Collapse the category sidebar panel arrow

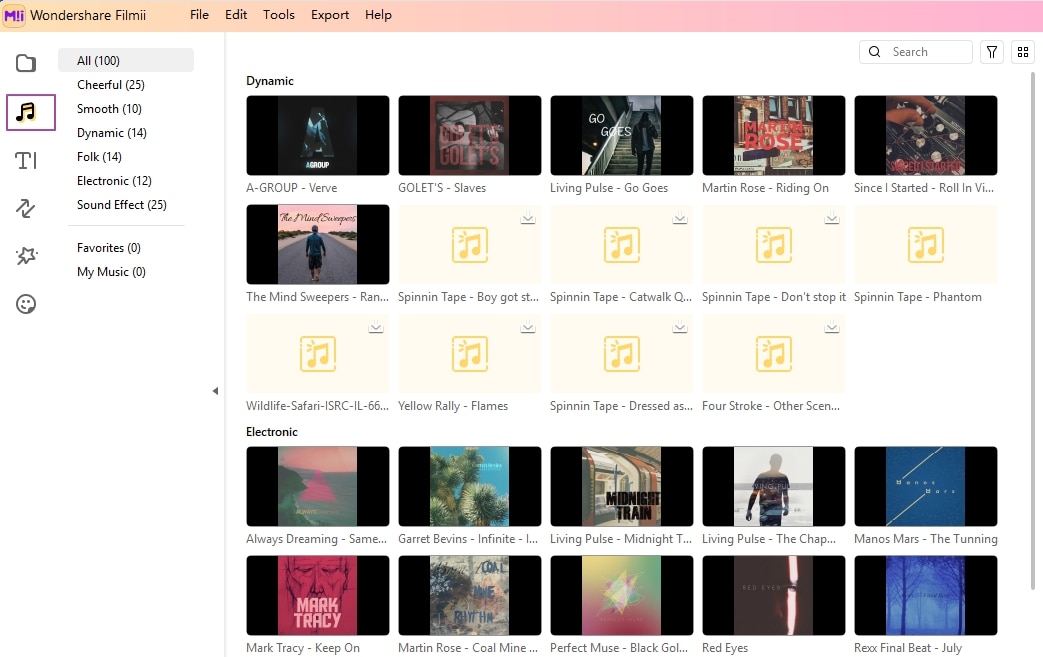click(x=215, y=391)
